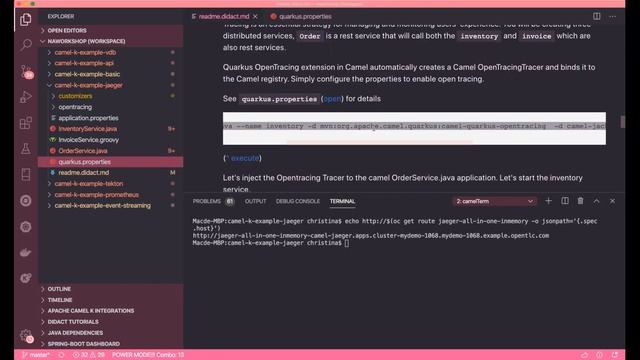Kill terminal with trash icon

tap(580, 201)
